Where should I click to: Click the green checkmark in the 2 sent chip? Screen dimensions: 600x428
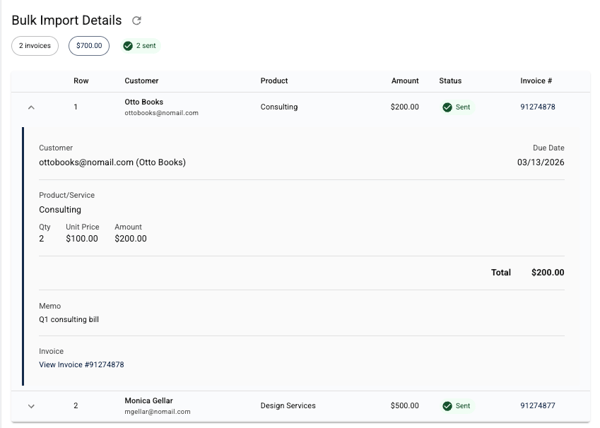tap(128, 46)
